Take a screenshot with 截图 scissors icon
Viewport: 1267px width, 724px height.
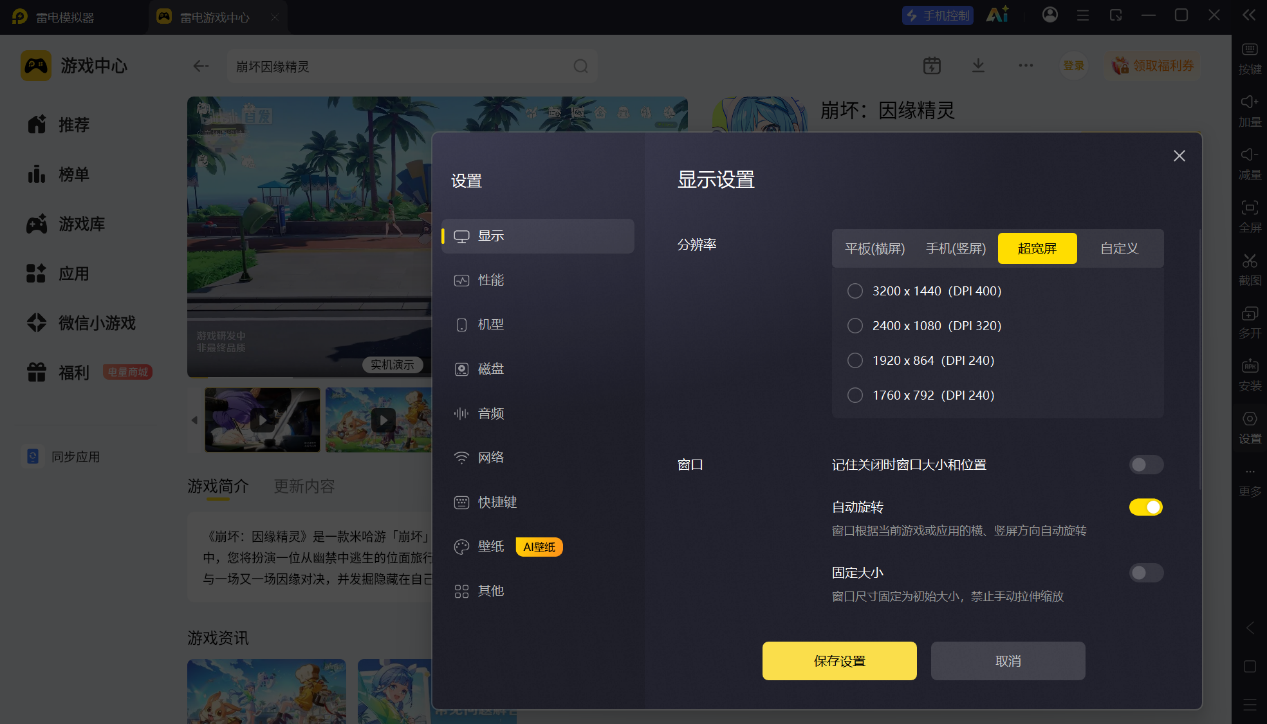coord(1249,260)
